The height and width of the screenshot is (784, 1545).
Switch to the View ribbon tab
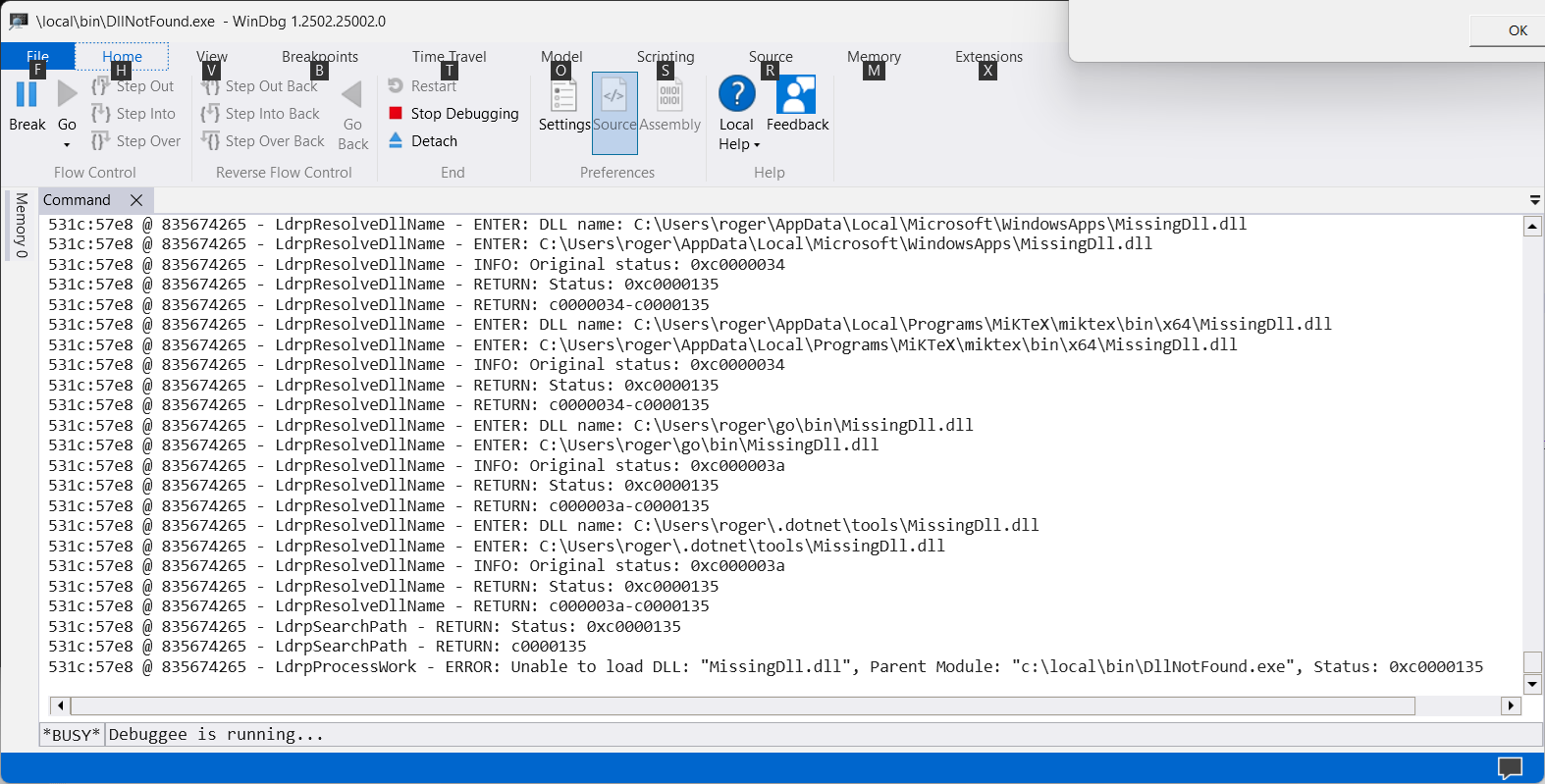[x=212, y=57]
